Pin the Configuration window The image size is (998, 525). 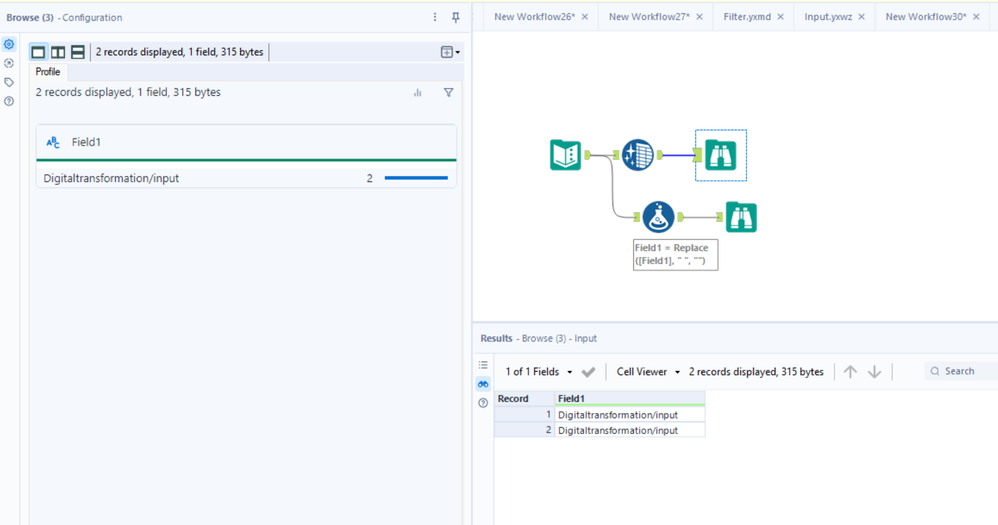456,17
